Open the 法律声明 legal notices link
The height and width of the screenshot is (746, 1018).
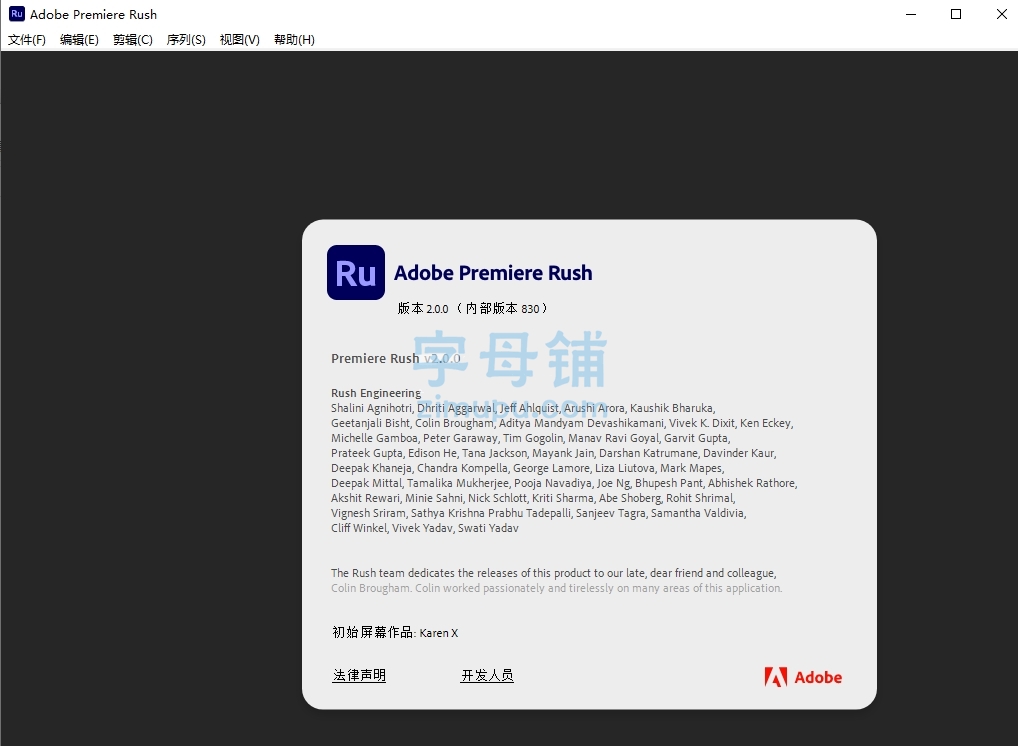coord(359,675)
